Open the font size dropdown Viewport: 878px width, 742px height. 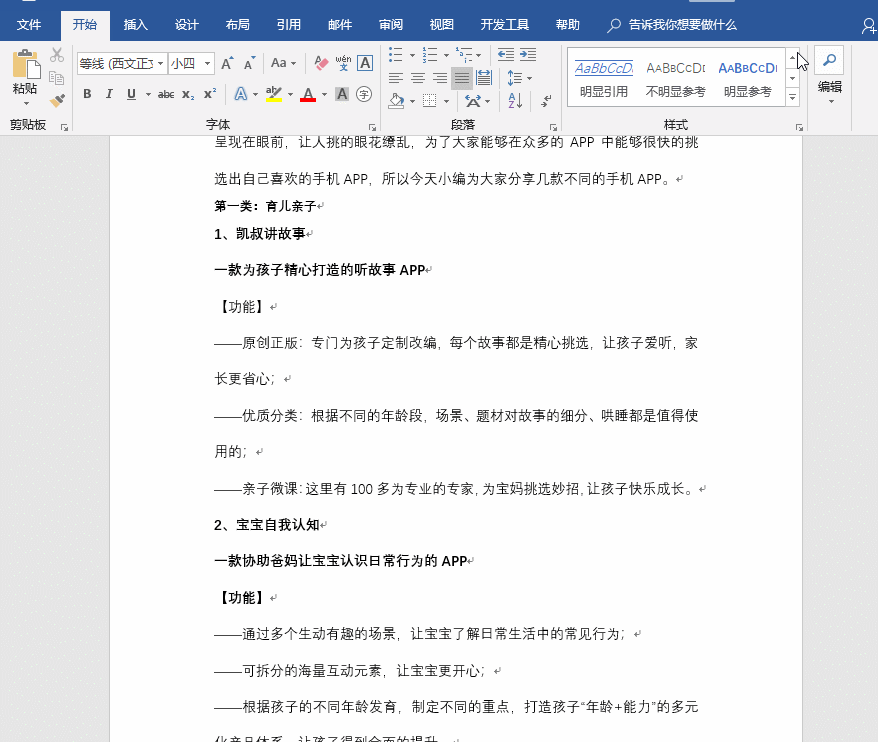pos(208,63)
